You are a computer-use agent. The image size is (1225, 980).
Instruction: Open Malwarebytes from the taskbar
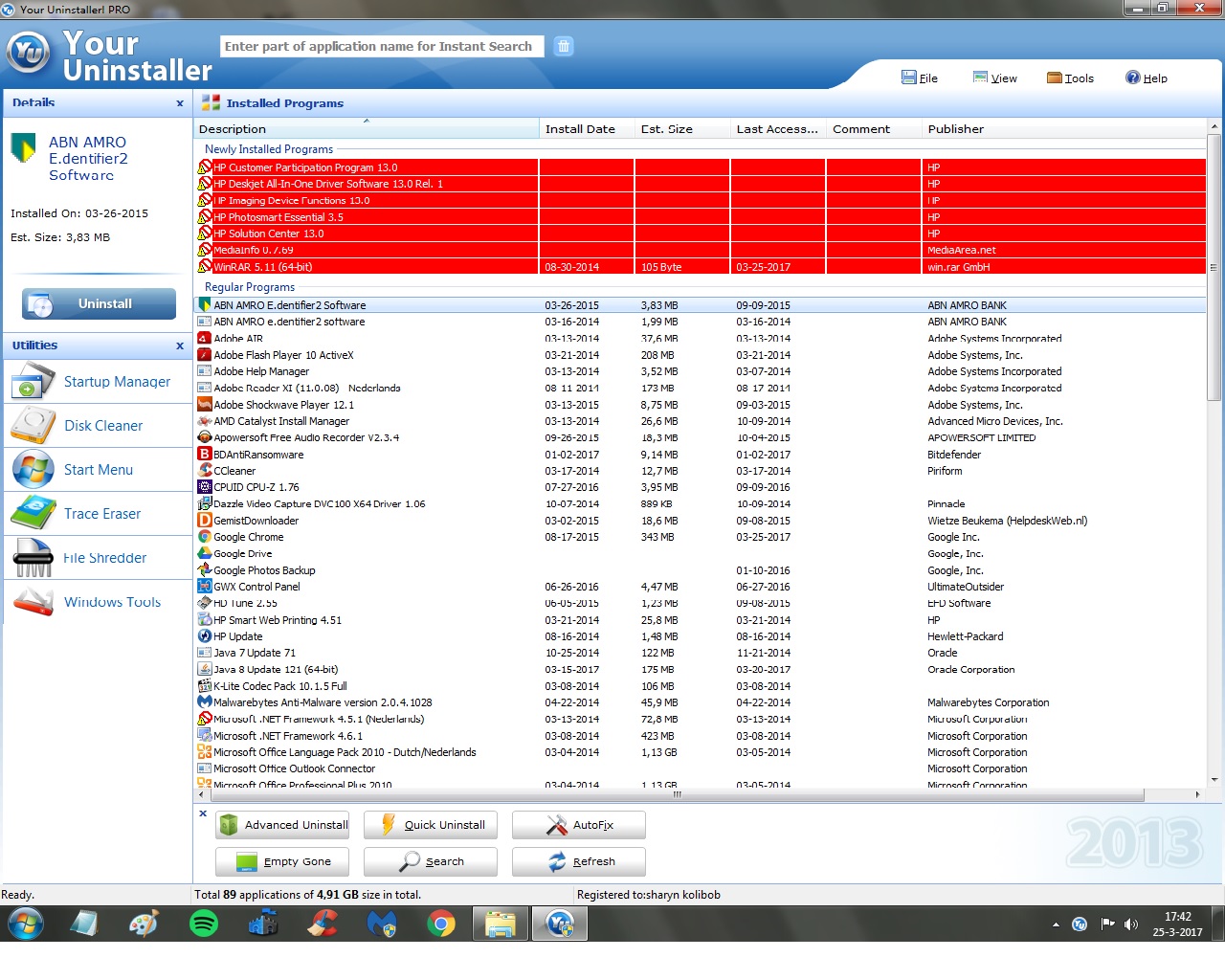pyautogui.click(x=382, y=924)
